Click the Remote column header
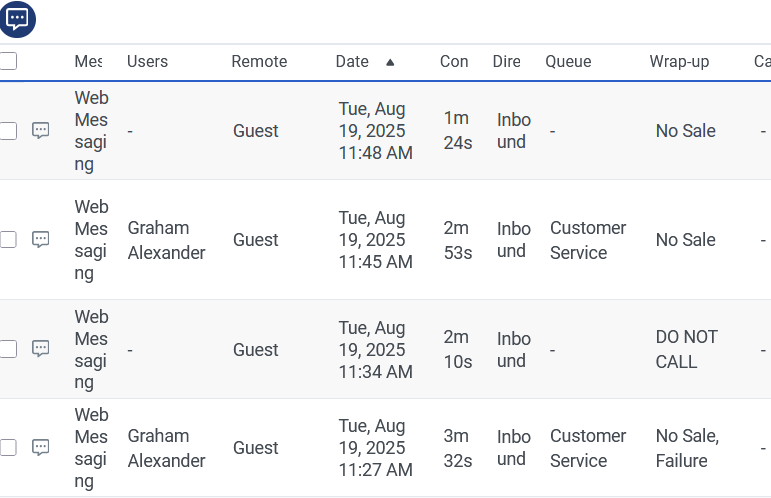Image resolution: width=771 pixels, height=498 pixels. click(x=259, y=62)
